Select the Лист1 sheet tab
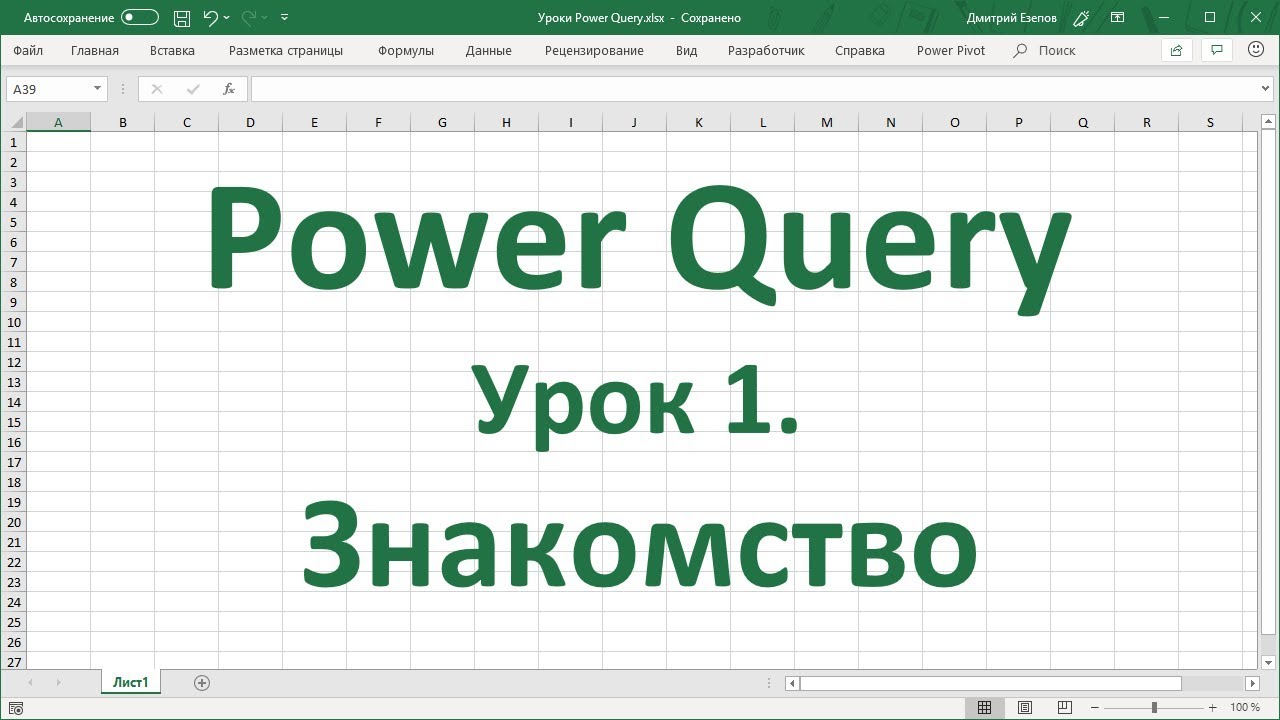Viewport: 1280px width, 720px height. tap(131, 683)
